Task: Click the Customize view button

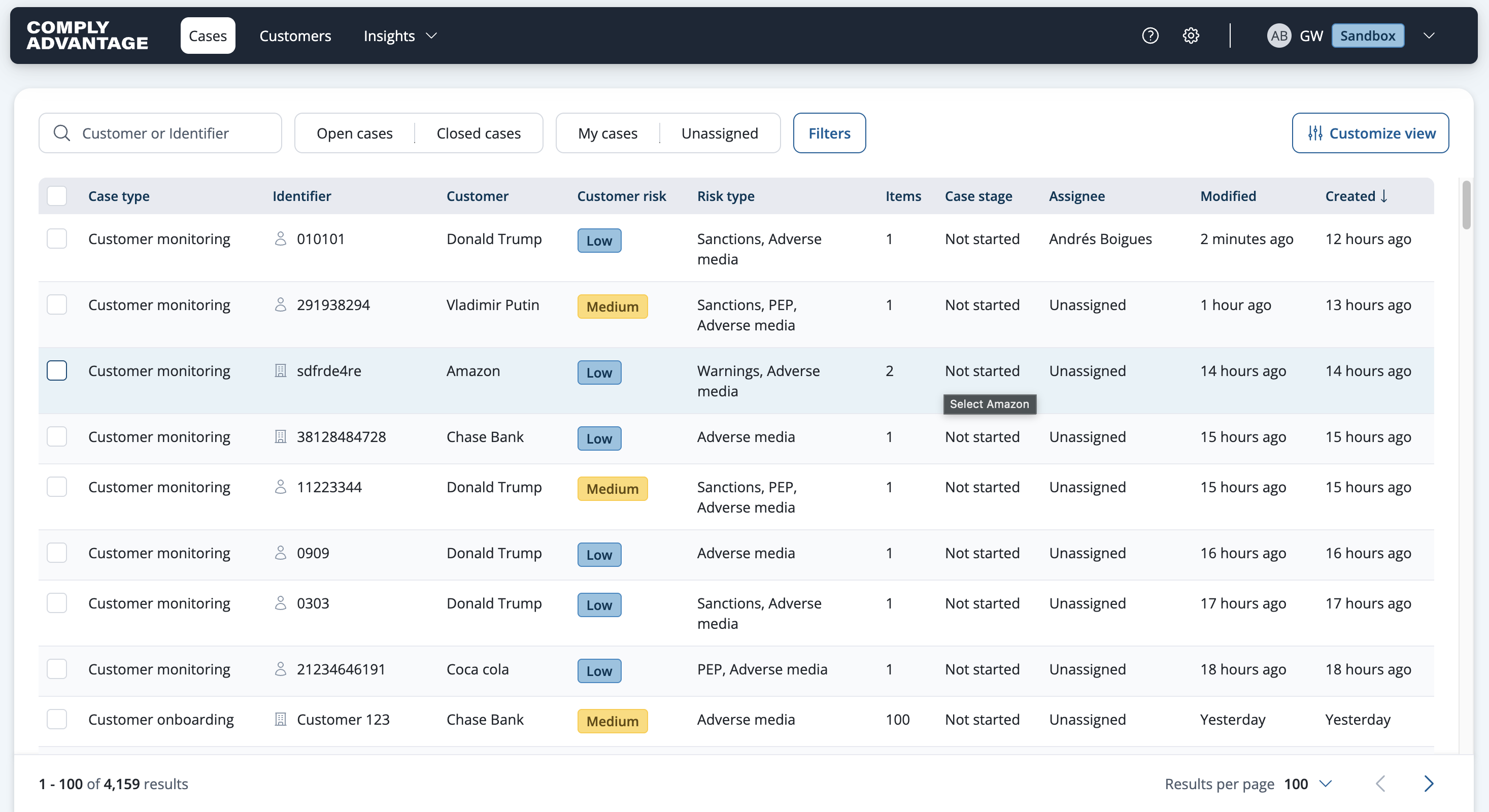Action: 1371,133
